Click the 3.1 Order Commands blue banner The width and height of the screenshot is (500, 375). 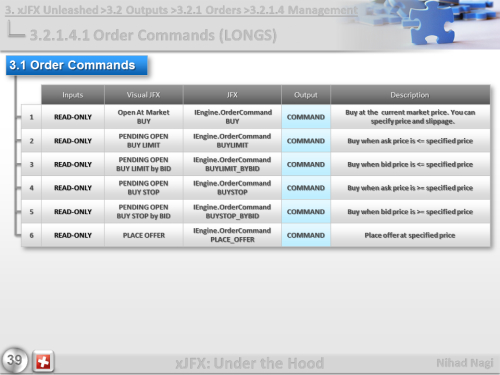77,65
